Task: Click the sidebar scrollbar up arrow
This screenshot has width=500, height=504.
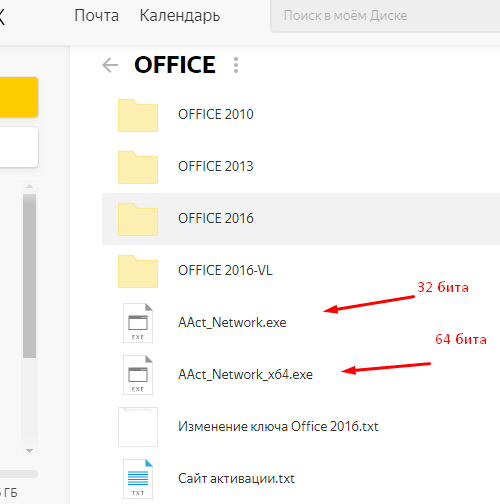Action: [x=29, y=186]
